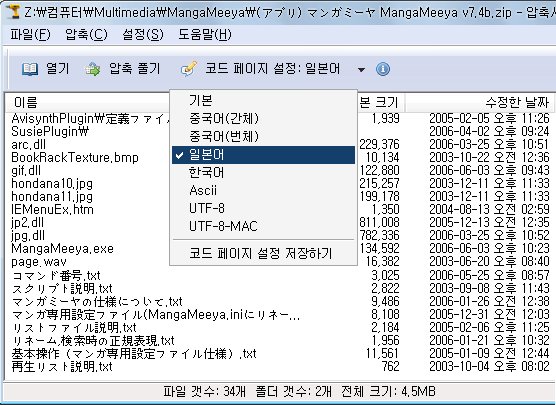The image size is (556, 405).
Task: Pick the UTF-8 code page
Action: pos(263,209)
